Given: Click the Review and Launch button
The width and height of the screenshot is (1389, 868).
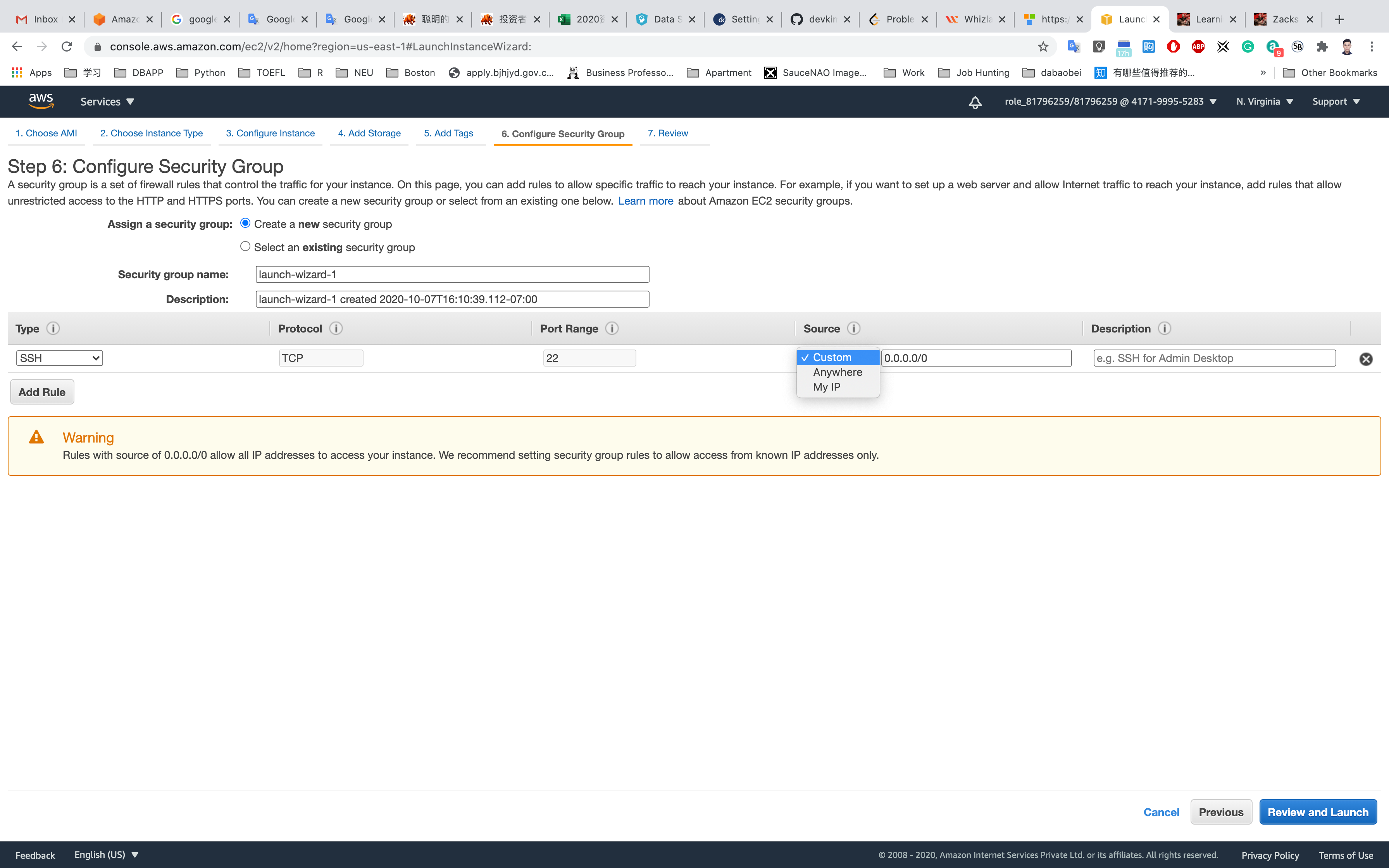Looking at the screenshot, I should [1317, 812].
